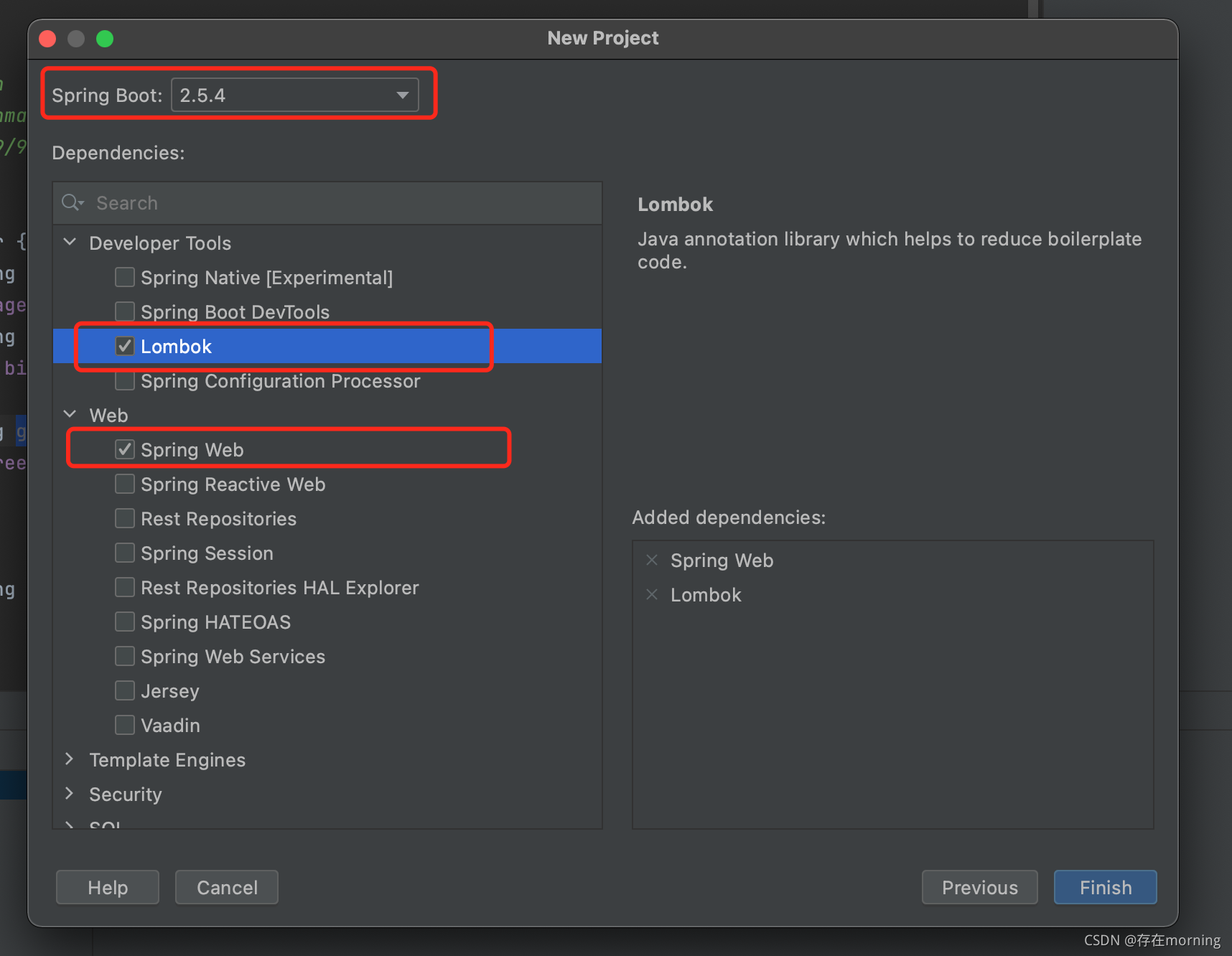
Task: Click the Security group label
Action: [126, 795]
